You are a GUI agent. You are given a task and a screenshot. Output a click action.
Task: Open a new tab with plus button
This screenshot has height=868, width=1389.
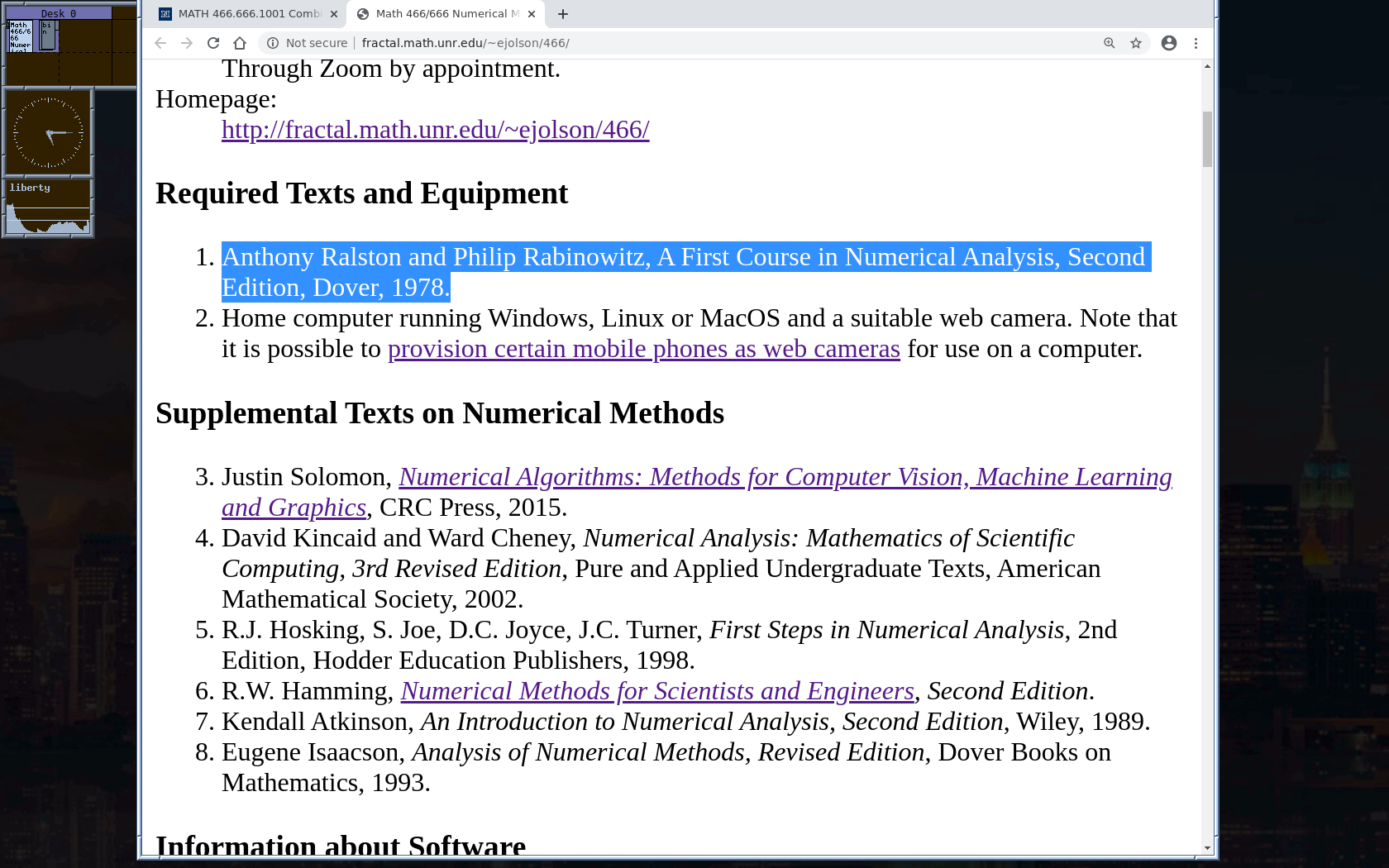pyautogui.click(x=563, y=14)
